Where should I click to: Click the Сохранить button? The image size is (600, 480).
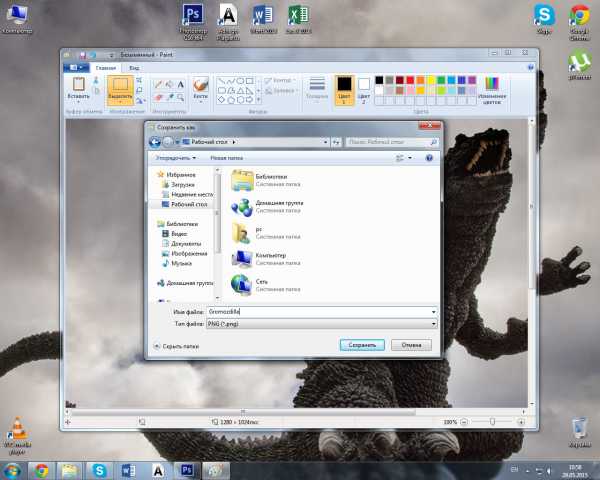(x=362, y=345)
